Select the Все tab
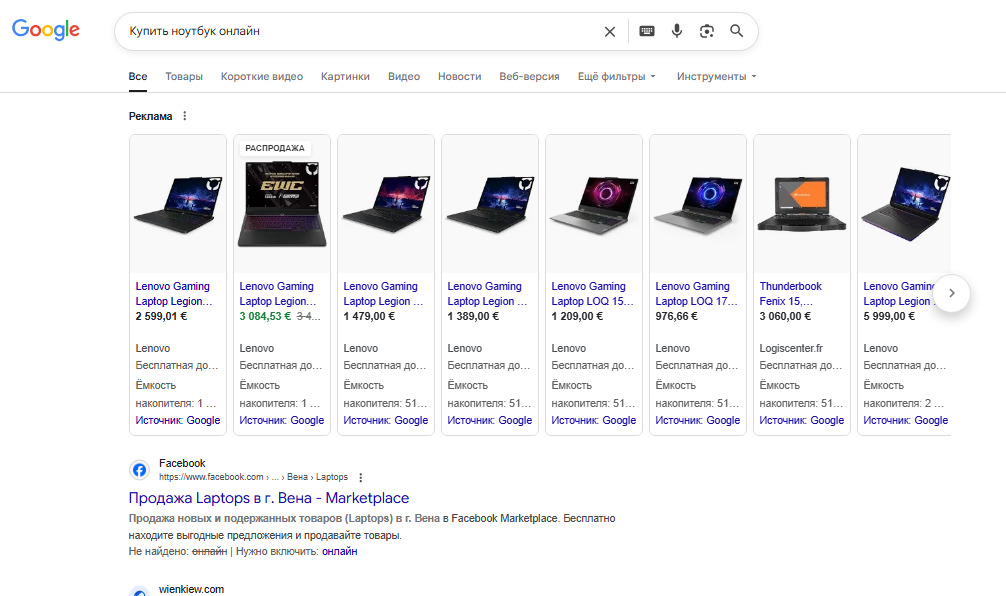The height and width of the screenshot is (596, 1006). coord(138,76)
